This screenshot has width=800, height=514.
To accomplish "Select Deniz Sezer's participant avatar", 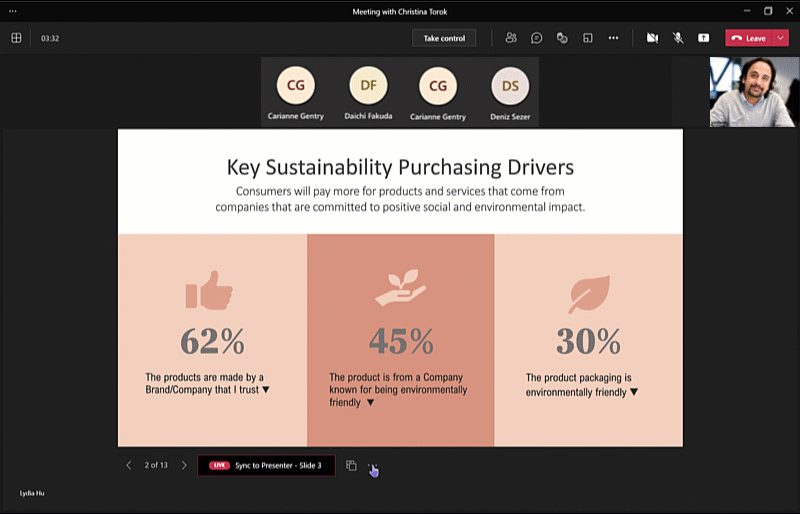I will tap(510, 86).
